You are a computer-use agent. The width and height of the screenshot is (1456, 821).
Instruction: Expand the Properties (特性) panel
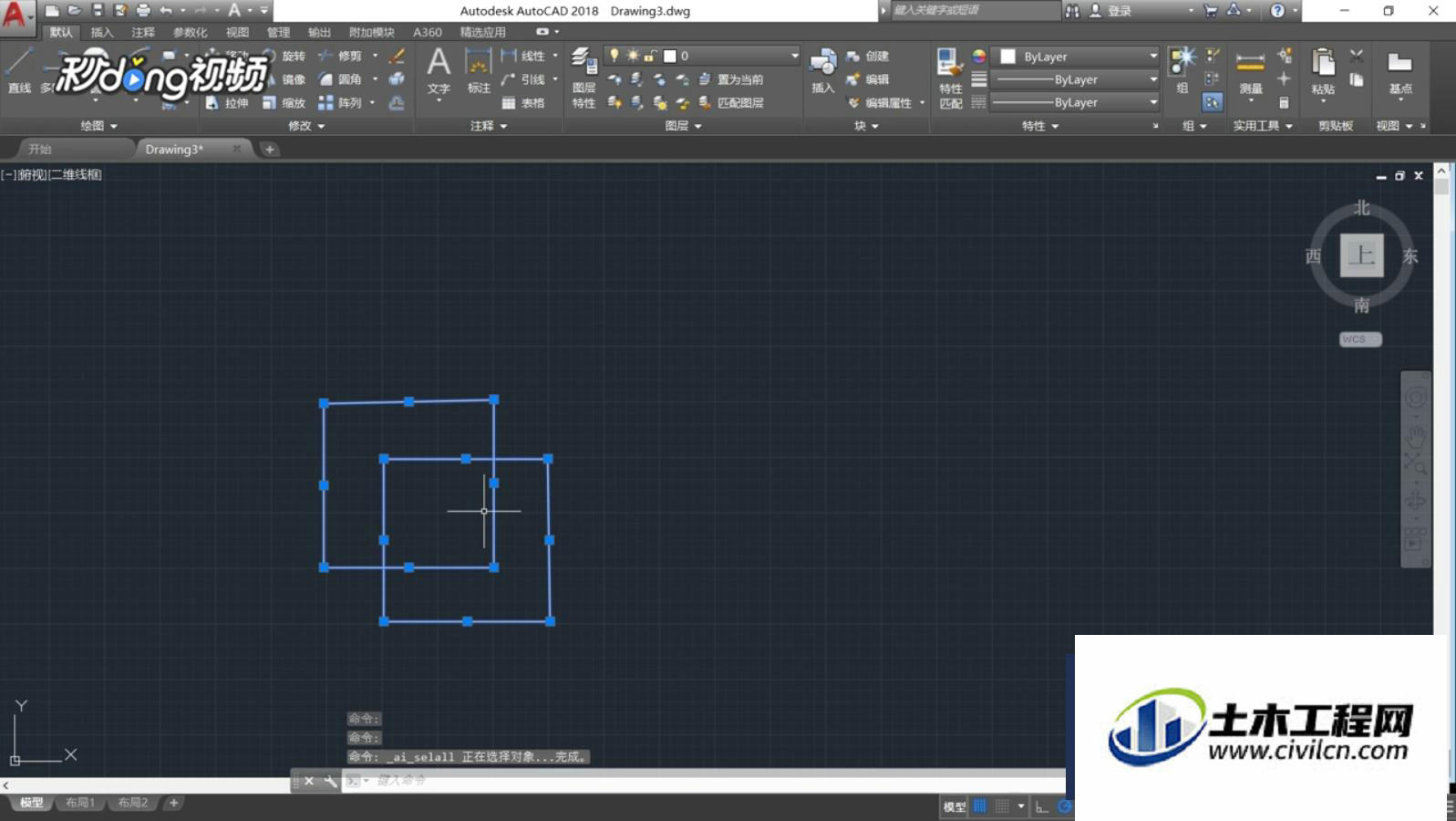point(1040,126)
